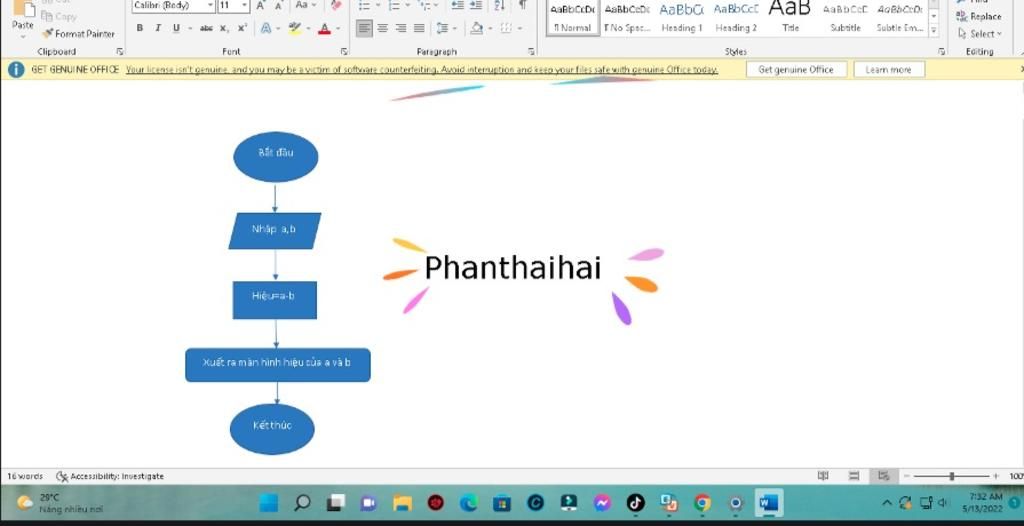The width and height of the screenshot is (1024, 526).
Task: Apply the Heading 1 style
Action: (x=681, y=18)
